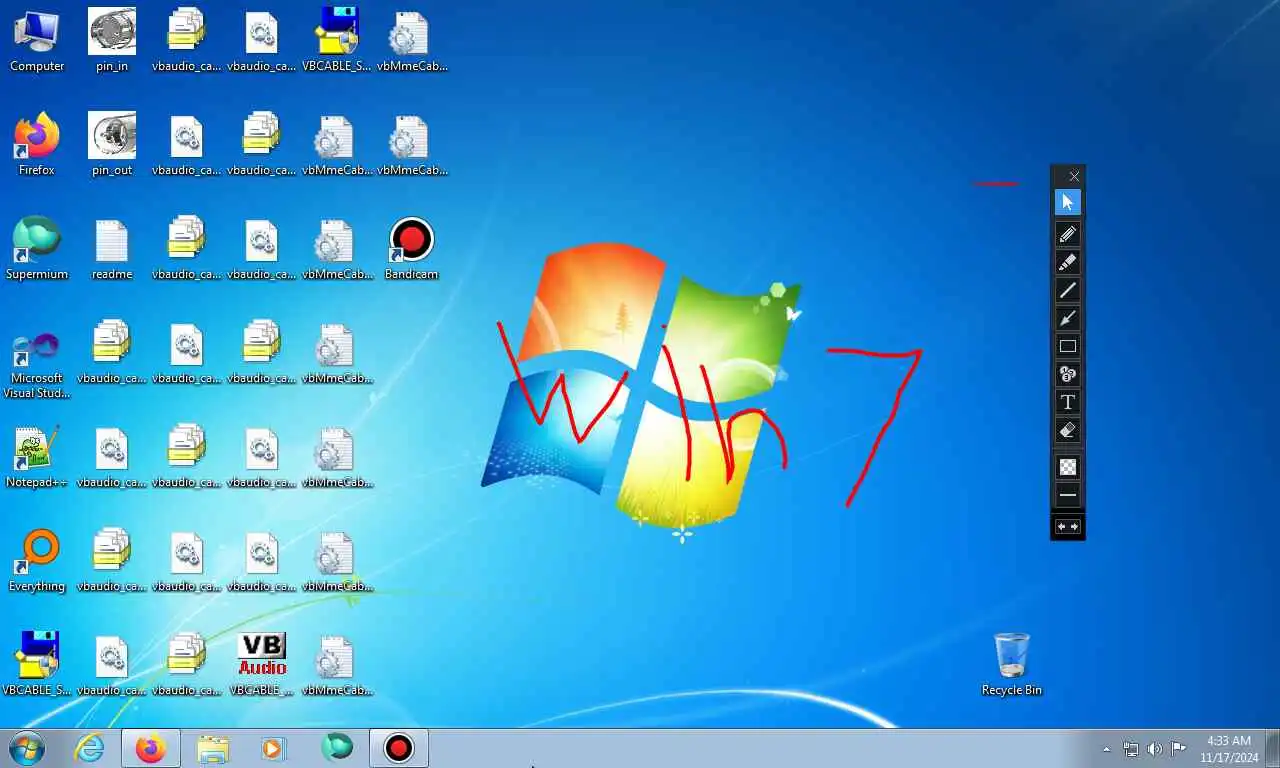Image resolution: width=1280 pixels, height=768 pixels.
Task: Select the Everything search desktop shortcut
Action: point(37,561)
